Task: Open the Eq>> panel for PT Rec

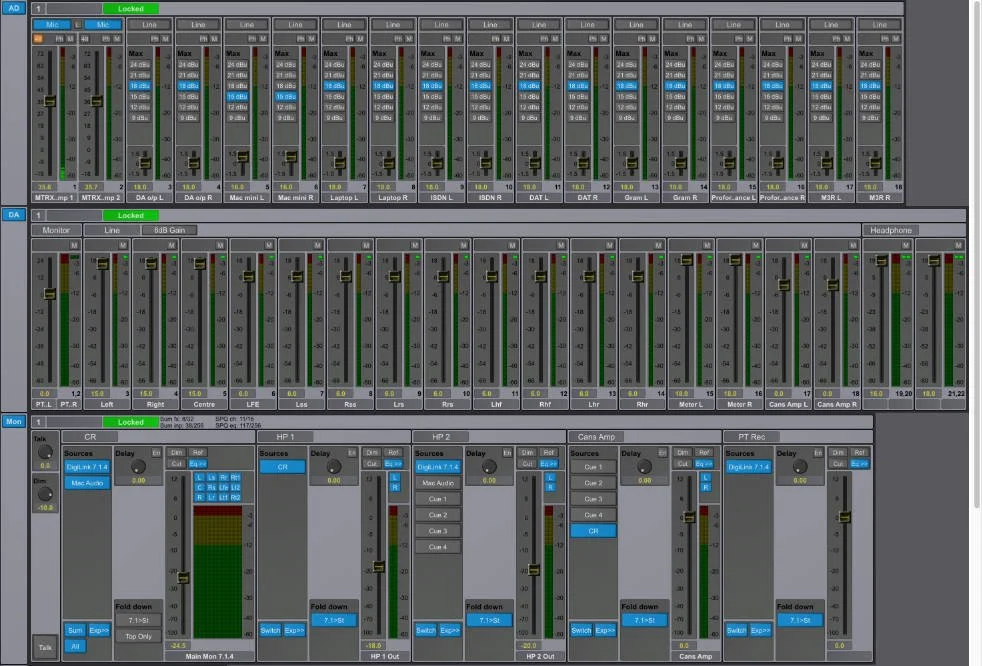Action: (x=859, y=464)
